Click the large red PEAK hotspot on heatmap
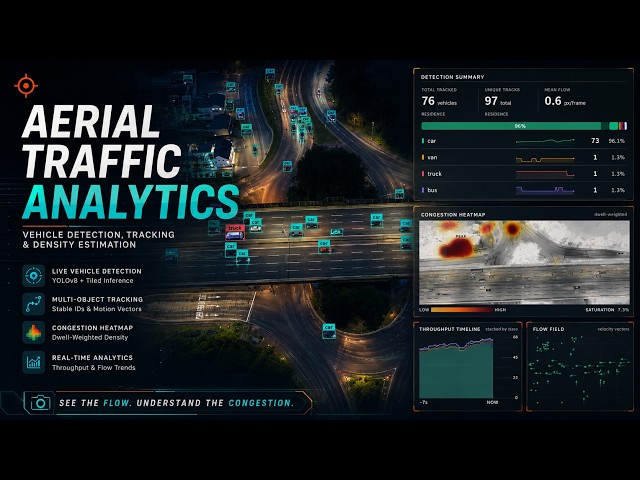This screenshot has height=480, width=640. point(456,248)
